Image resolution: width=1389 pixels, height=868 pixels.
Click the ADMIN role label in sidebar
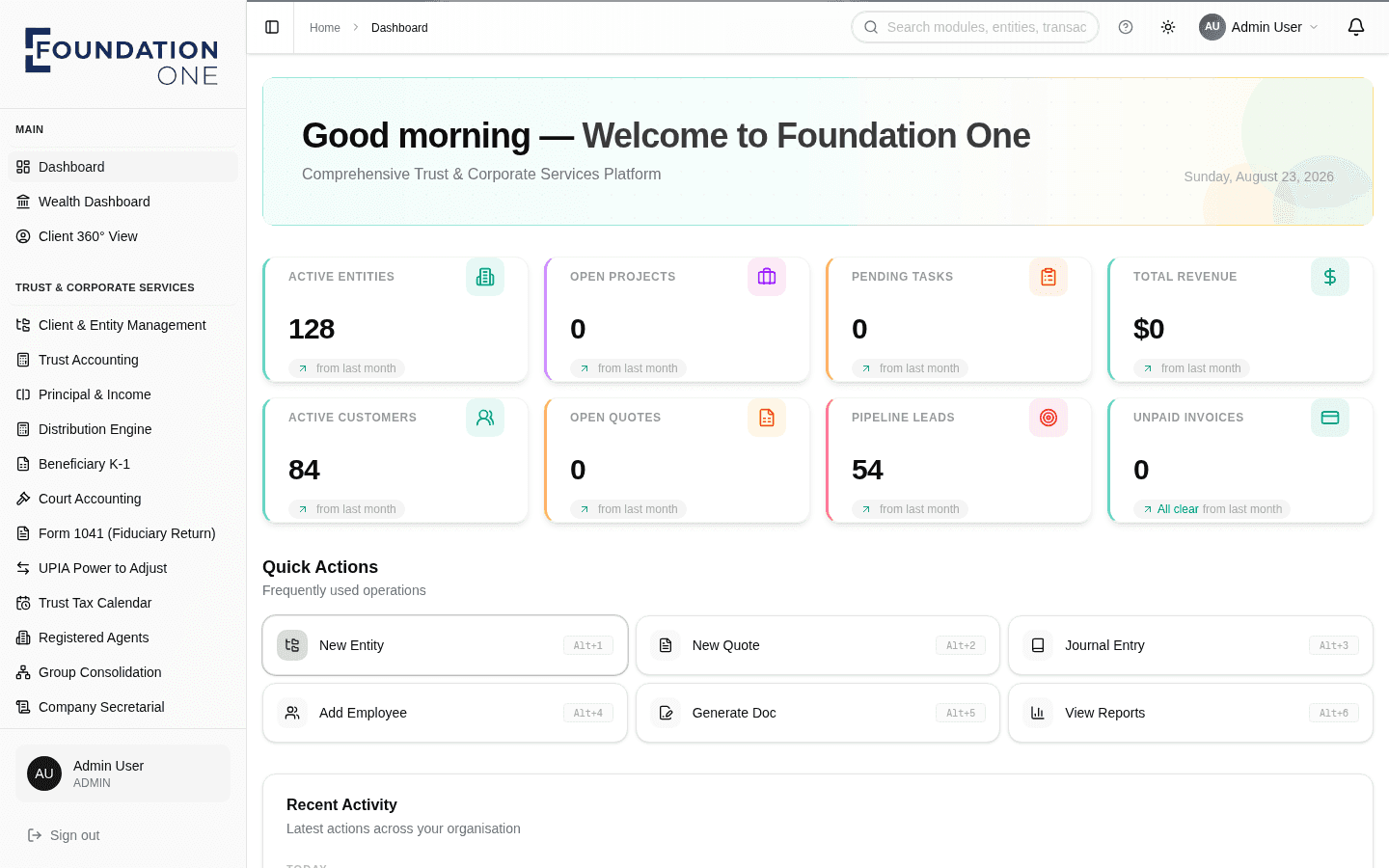pyautogui.click(x=92, y=783)
